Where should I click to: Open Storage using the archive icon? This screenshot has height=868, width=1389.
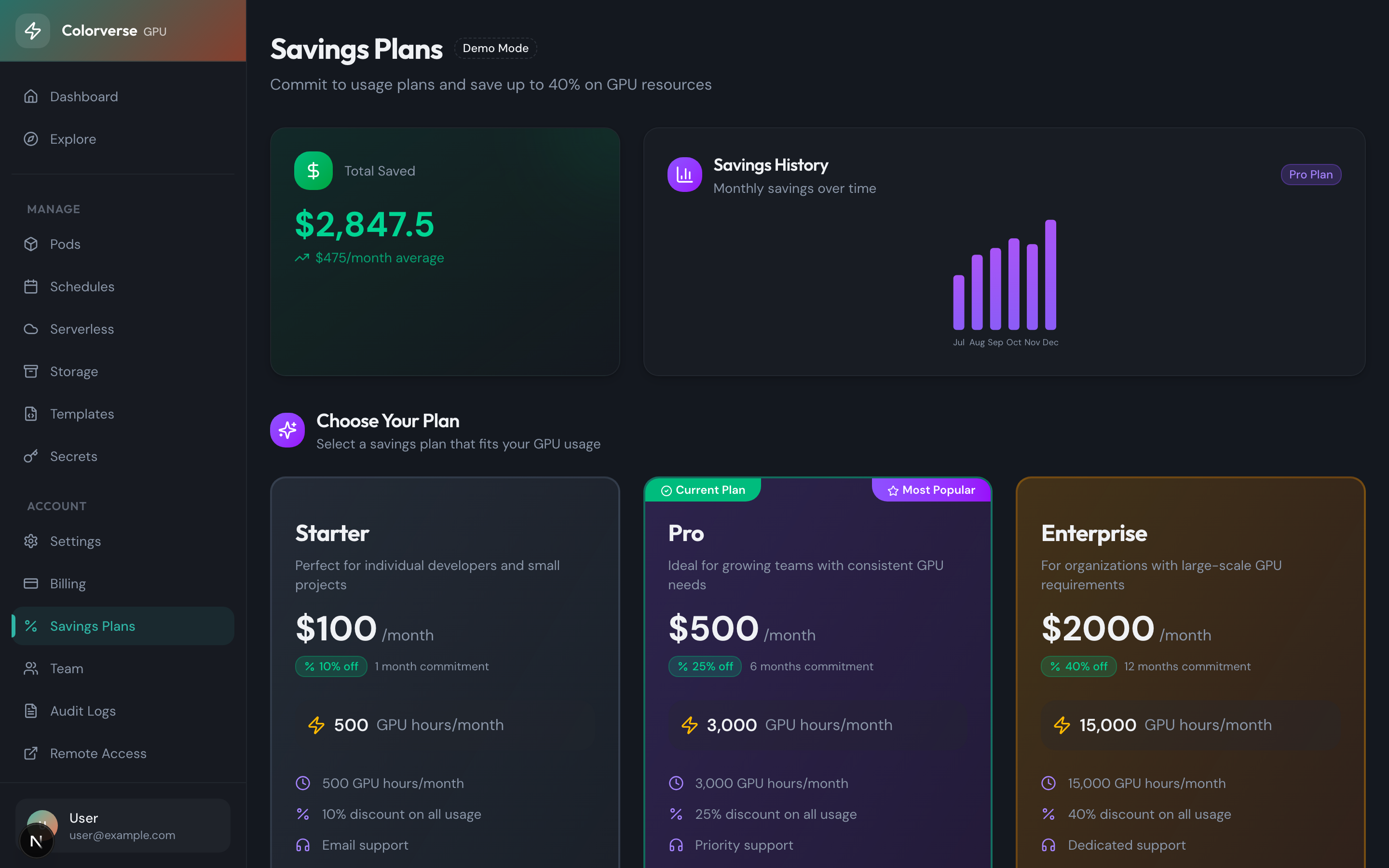[x=31, y=371]
